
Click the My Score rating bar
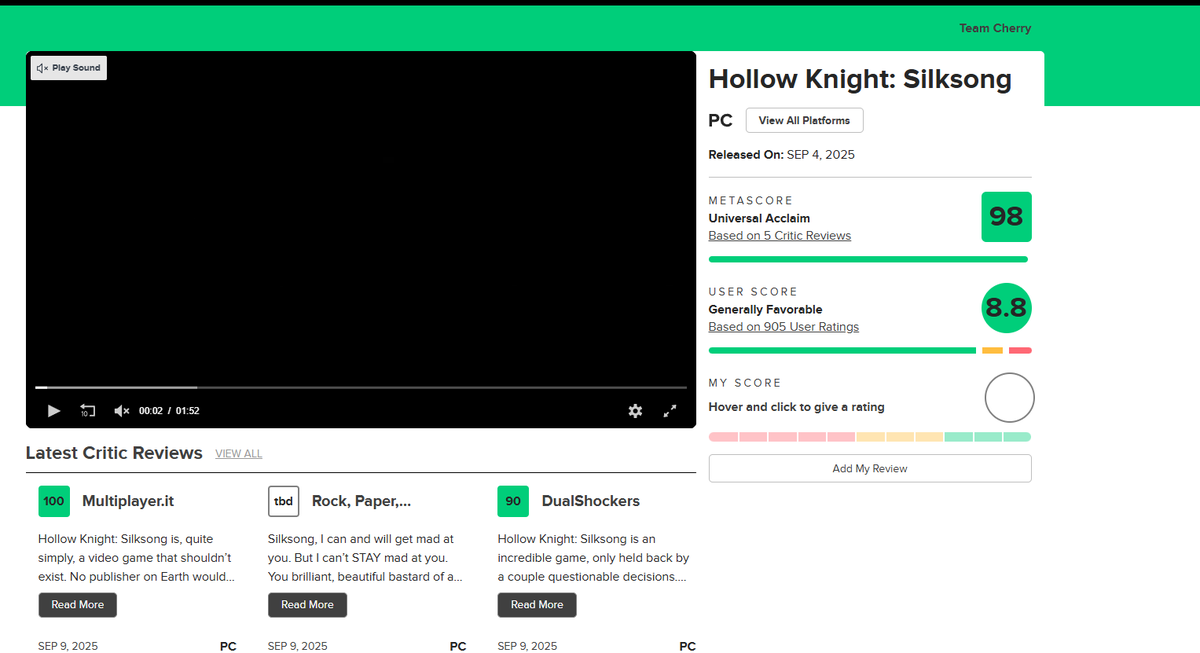click(x=869, y=437)
